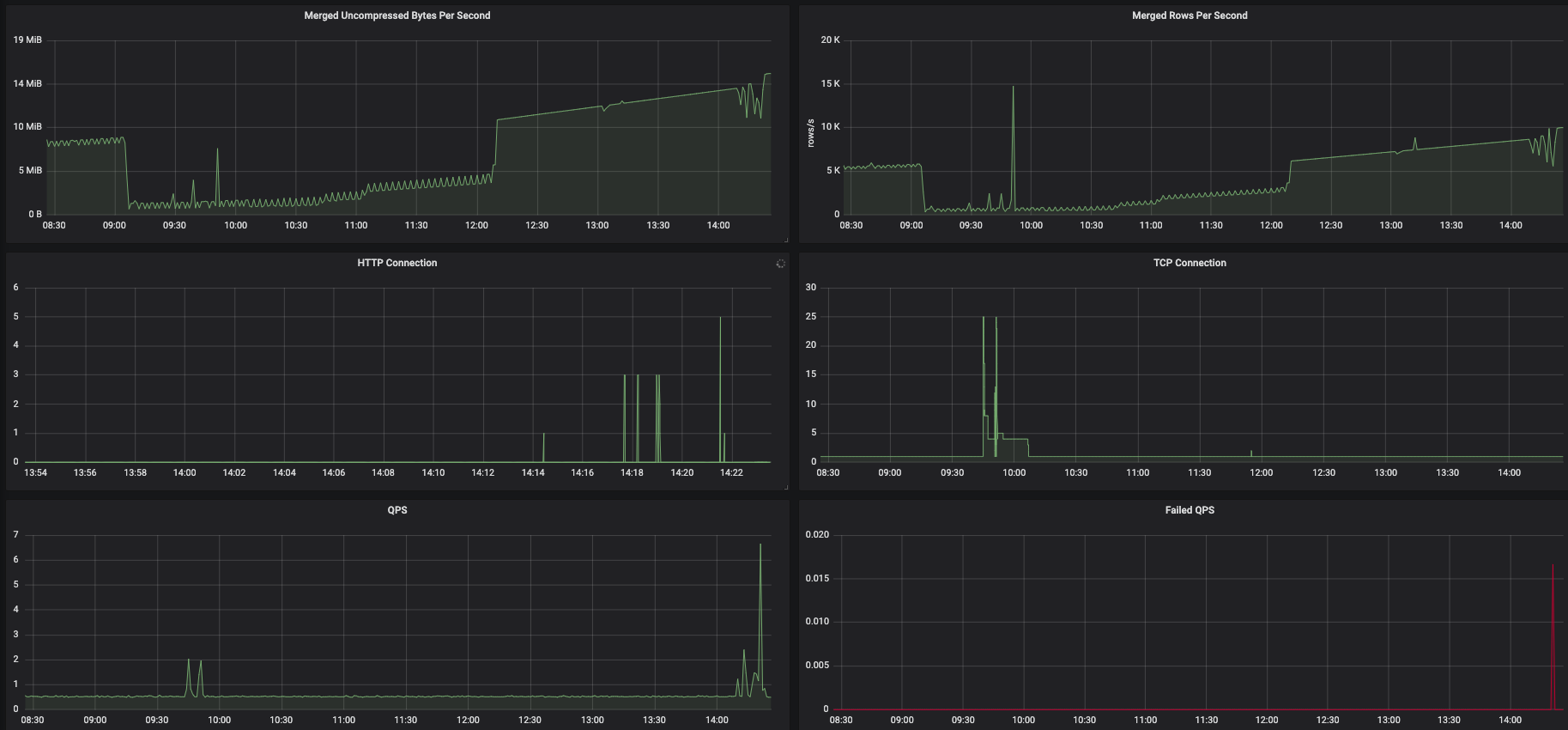Click the "19 MiB" y-axis label
The height and width of the screenshot is (730, 1568).
coord(27,40)
